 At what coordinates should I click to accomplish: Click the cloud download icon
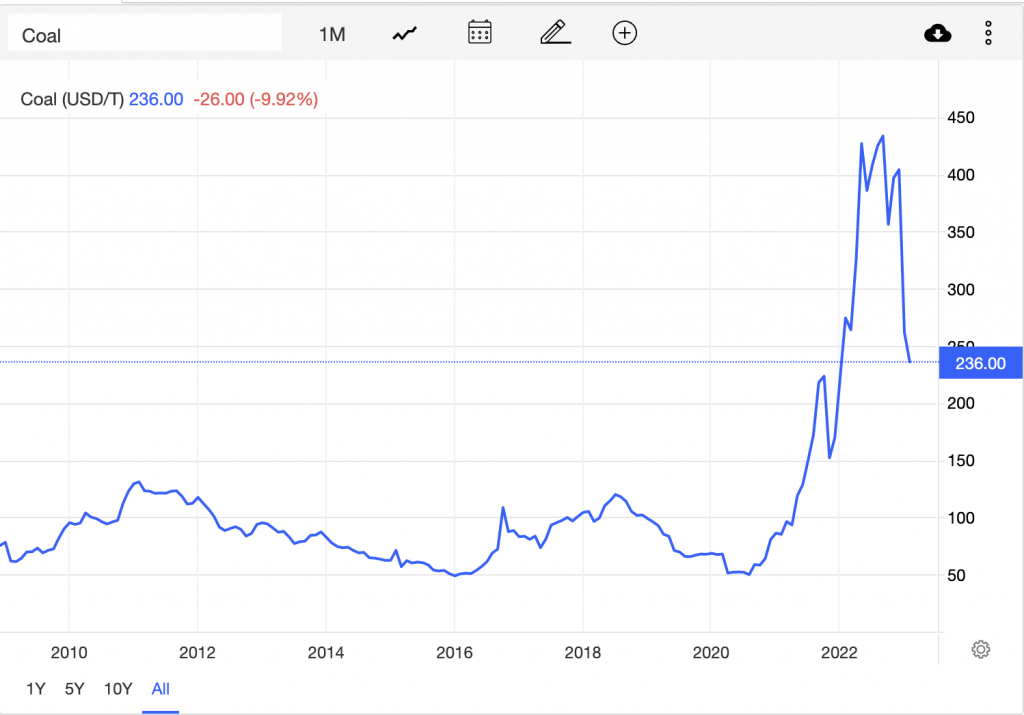(938, 33)
